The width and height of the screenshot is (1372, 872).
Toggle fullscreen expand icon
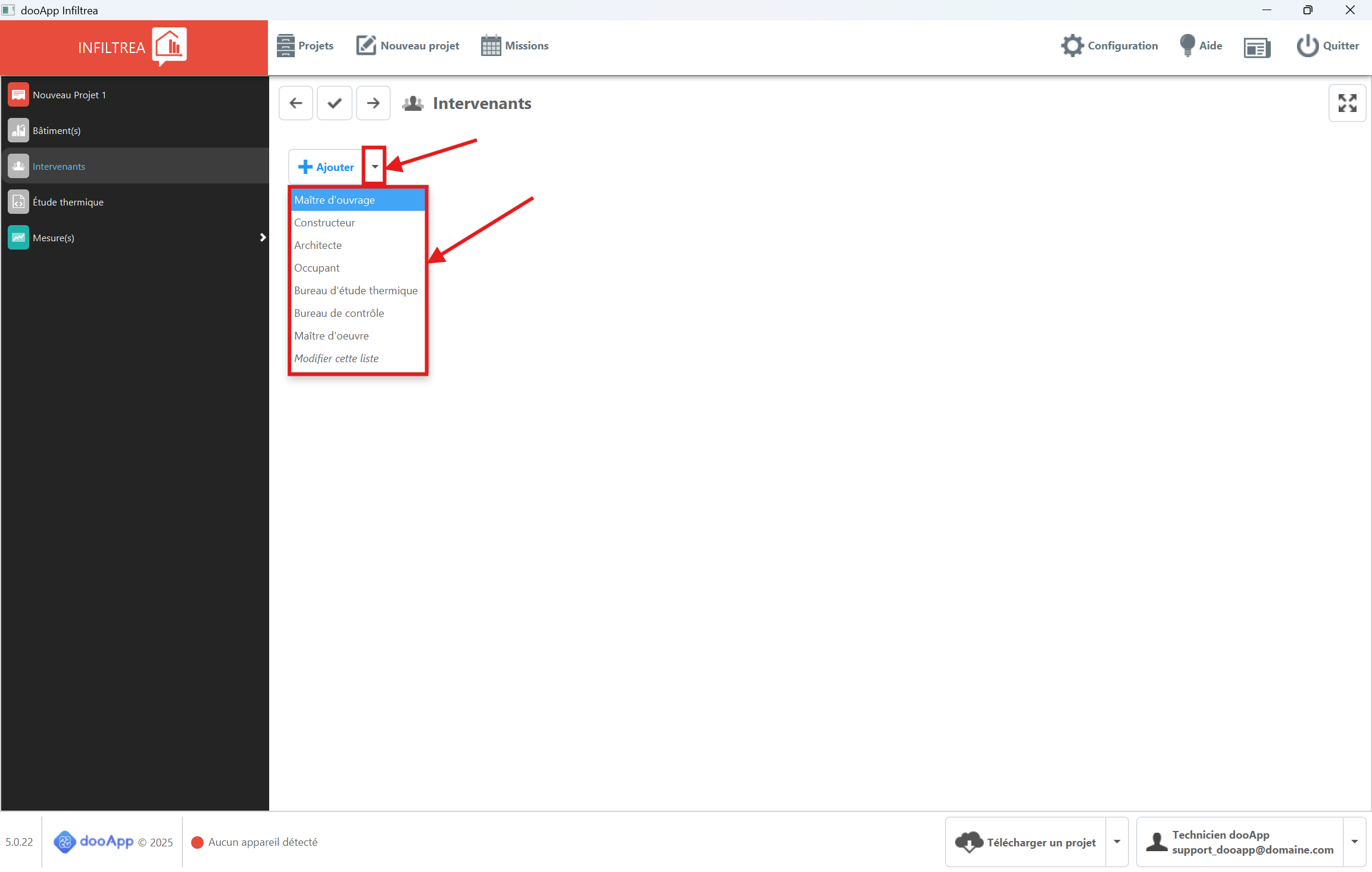pyautogui.click(x=1347, y=103)
